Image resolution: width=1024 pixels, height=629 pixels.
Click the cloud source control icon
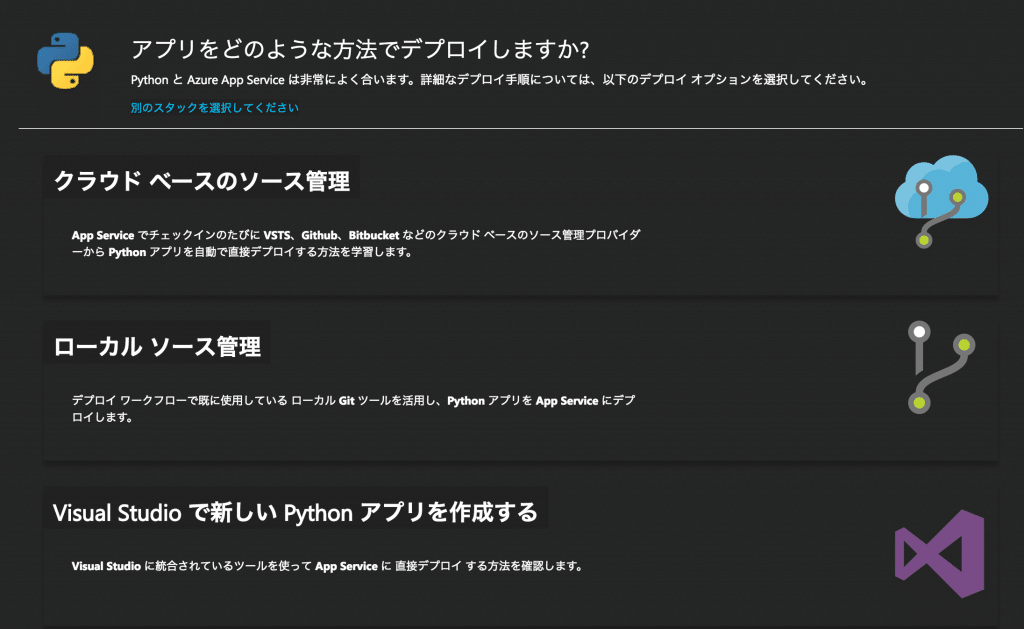[941, 202]
